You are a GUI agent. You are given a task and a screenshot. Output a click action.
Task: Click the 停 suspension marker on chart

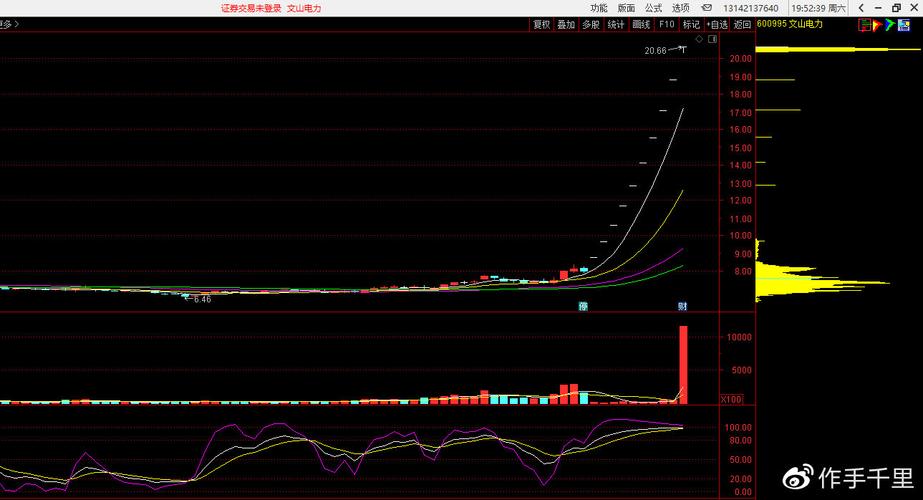583,305
